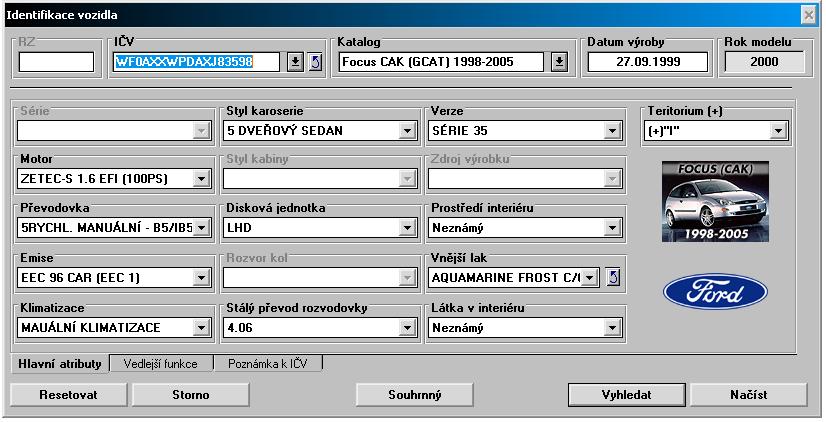Screen dimensions: 826x422
Task: Select the Hlavní atributy tab
Action: click(58, 364)
